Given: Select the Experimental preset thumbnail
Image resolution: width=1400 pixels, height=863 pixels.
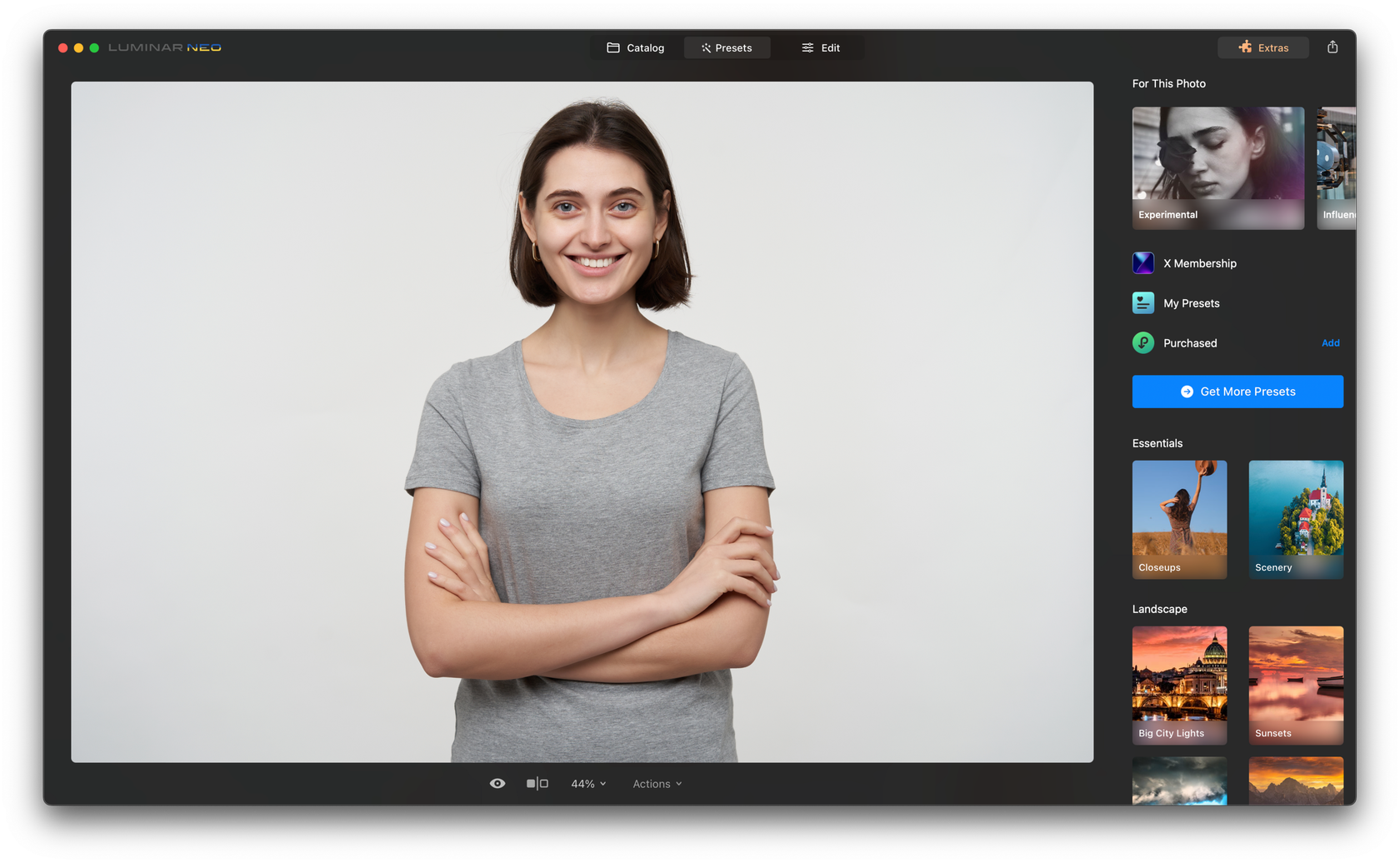Looking at the screenshot, I should coord(1217,167).
